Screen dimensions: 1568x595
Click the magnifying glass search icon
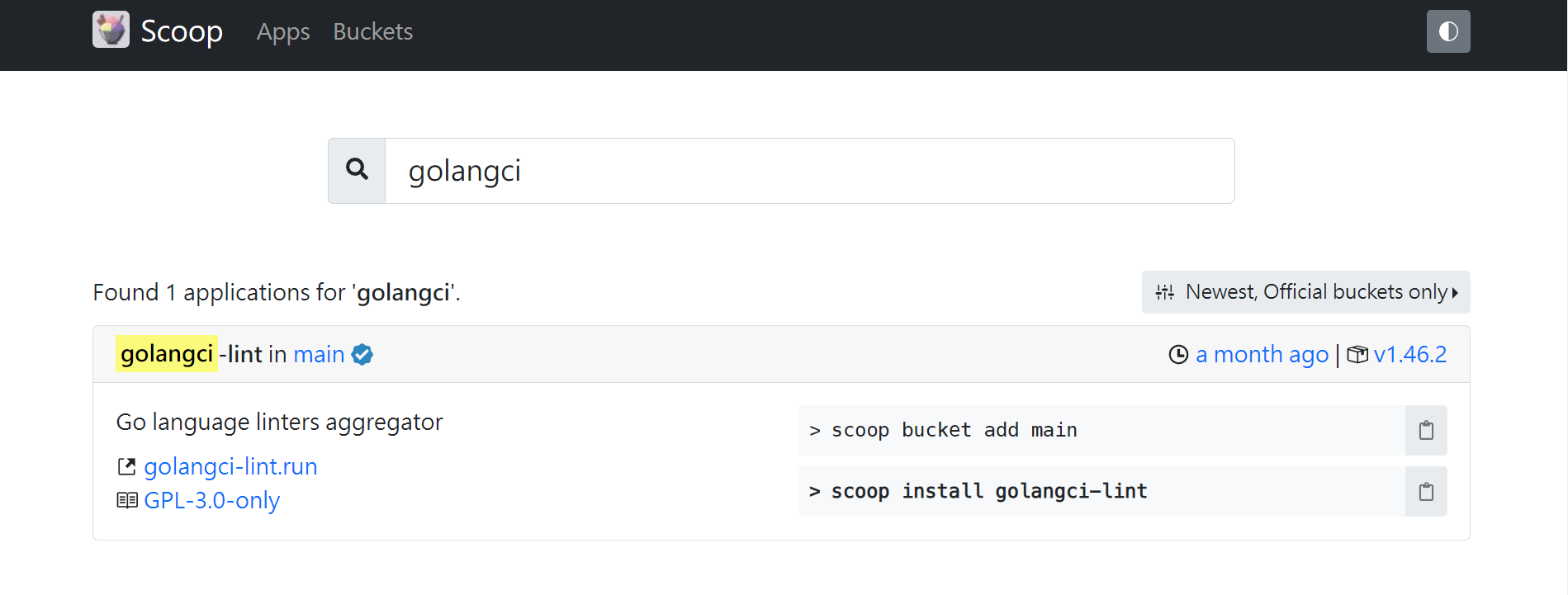[357, 170]
